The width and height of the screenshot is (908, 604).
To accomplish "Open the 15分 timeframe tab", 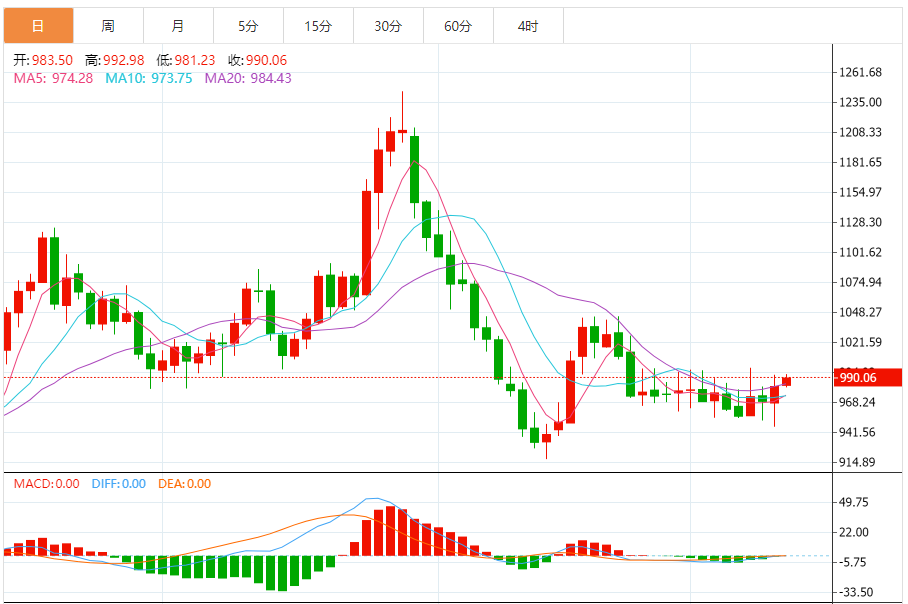I will tap(318, 26).
